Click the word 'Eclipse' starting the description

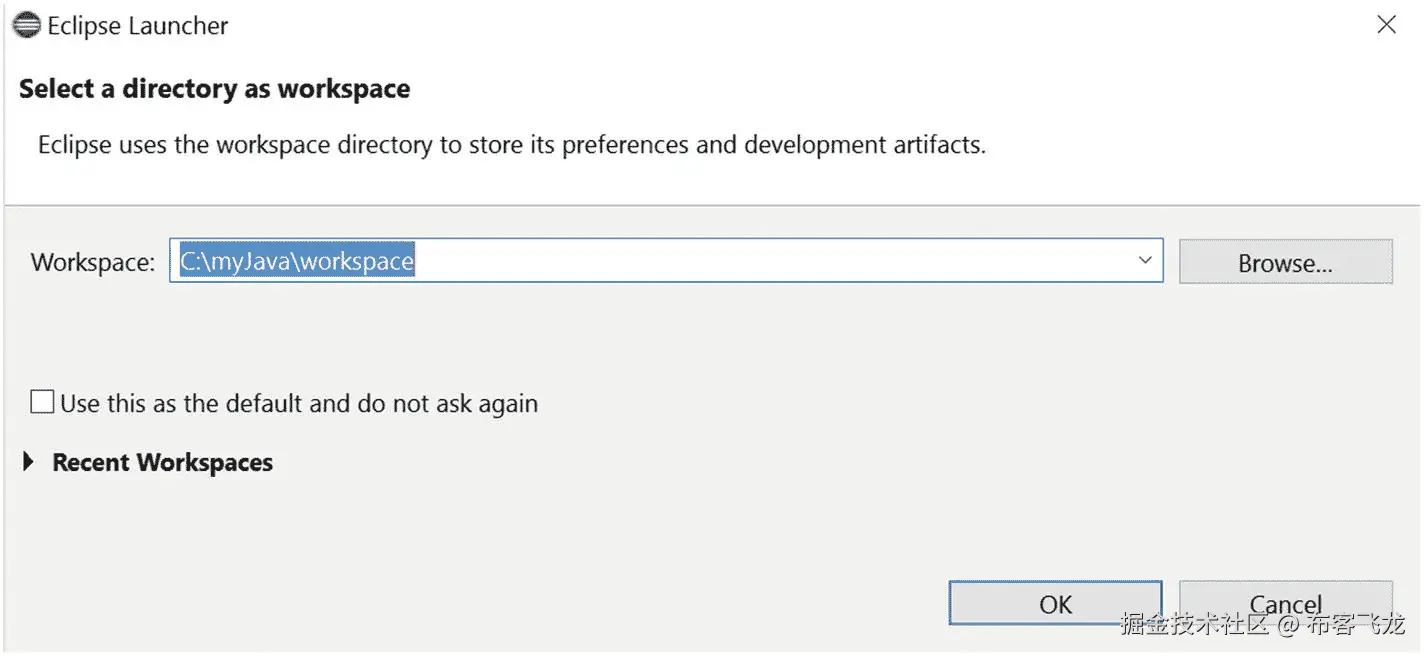[75, 145]
